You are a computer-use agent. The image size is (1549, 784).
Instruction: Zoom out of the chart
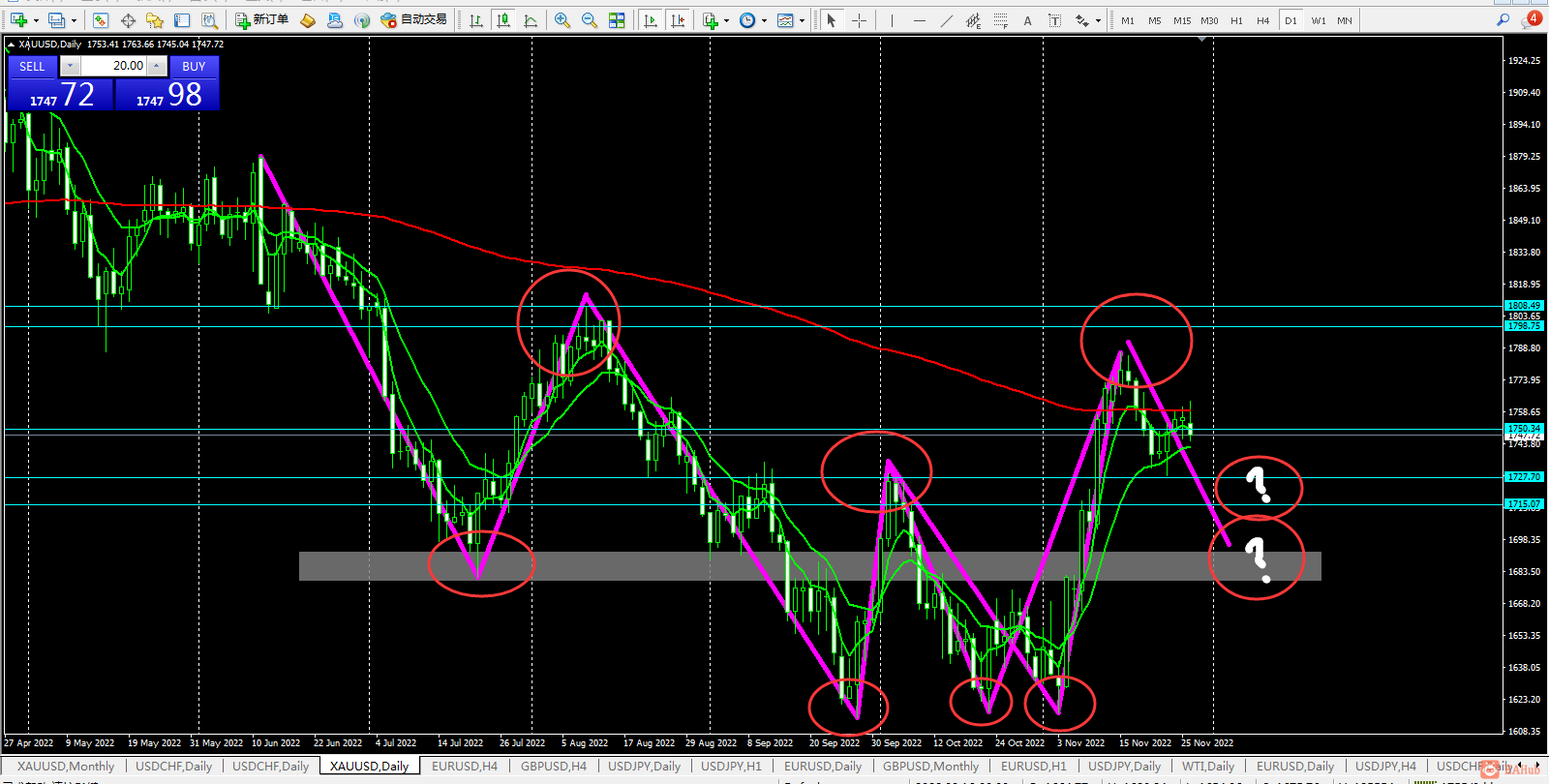click(590, 20)
